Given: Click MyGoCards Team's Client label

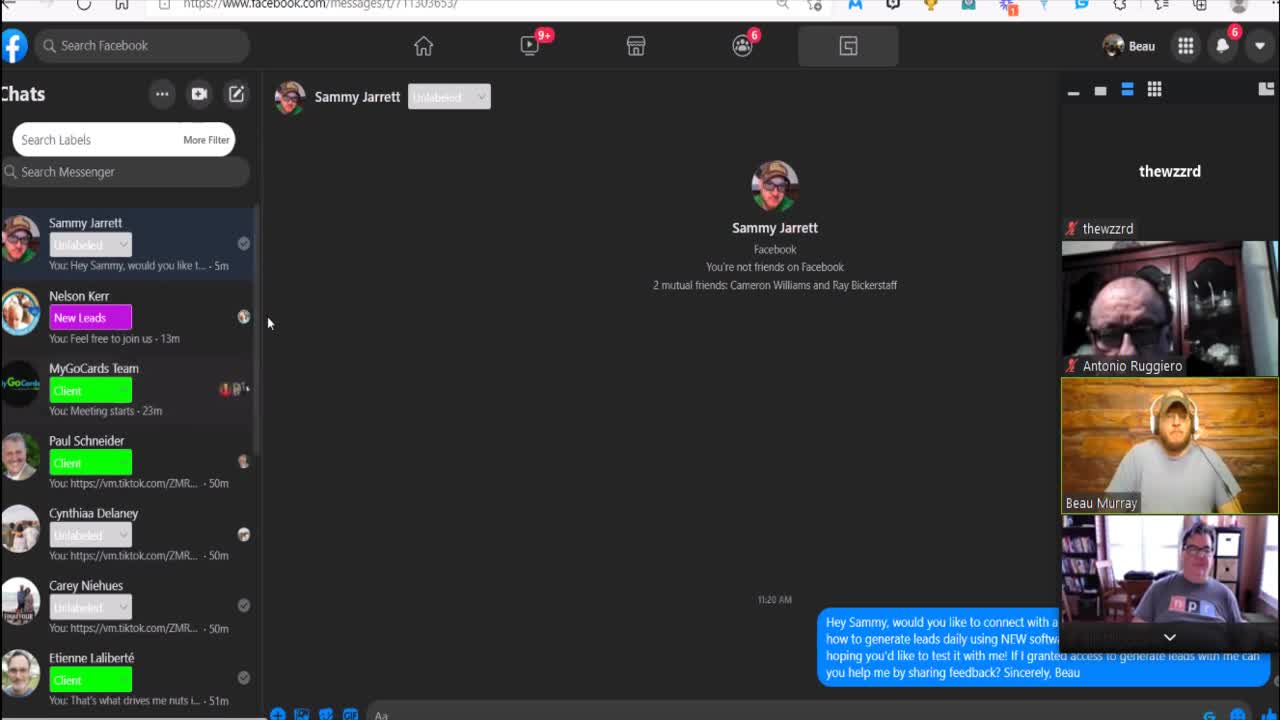Looking at the screenshot, I should click(90, 390).
